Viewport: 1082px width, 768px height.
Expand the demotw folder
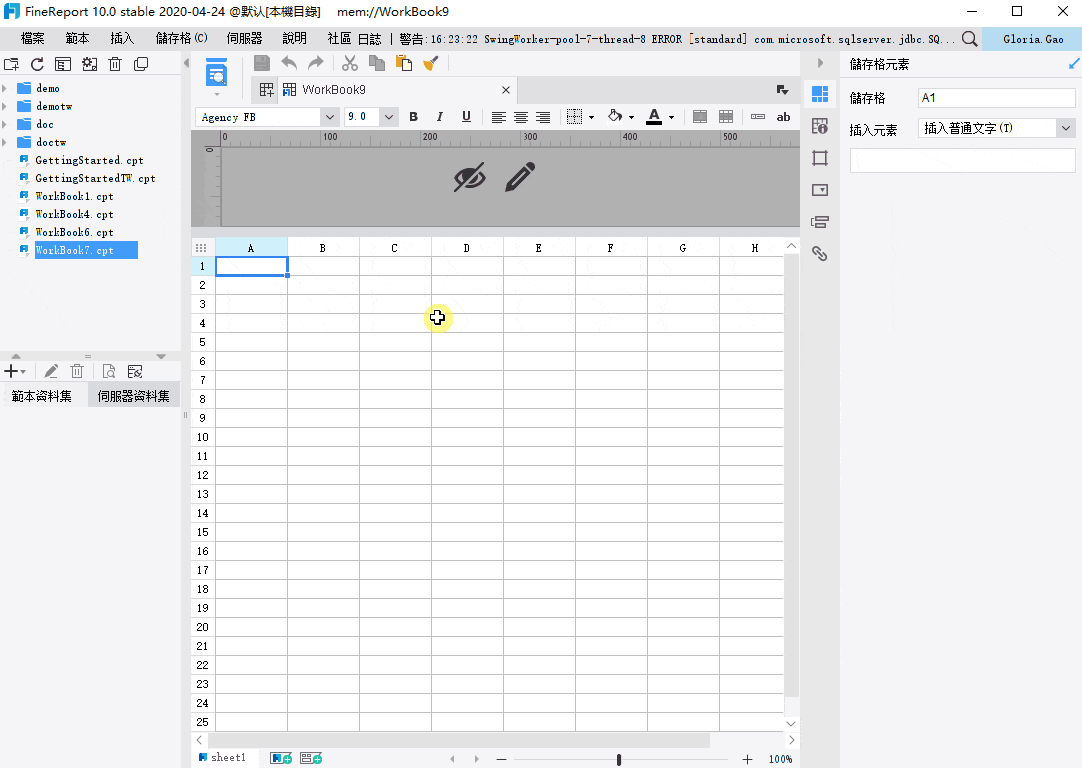pyautogui.click(x=5, y=106)
